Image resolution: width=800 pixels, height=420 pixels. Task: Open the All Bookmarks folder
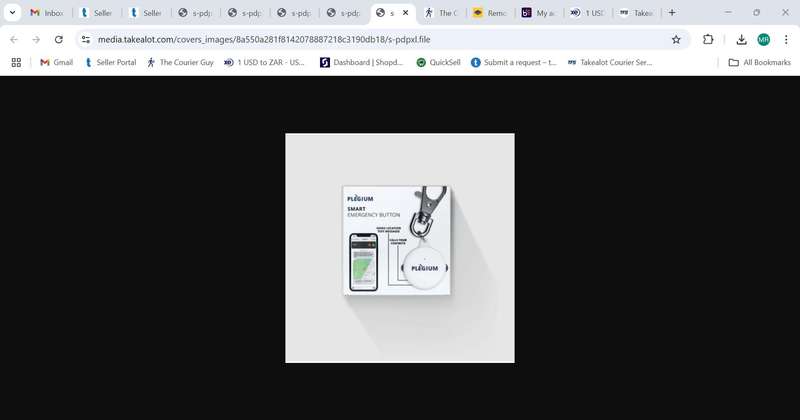point(759,62)
